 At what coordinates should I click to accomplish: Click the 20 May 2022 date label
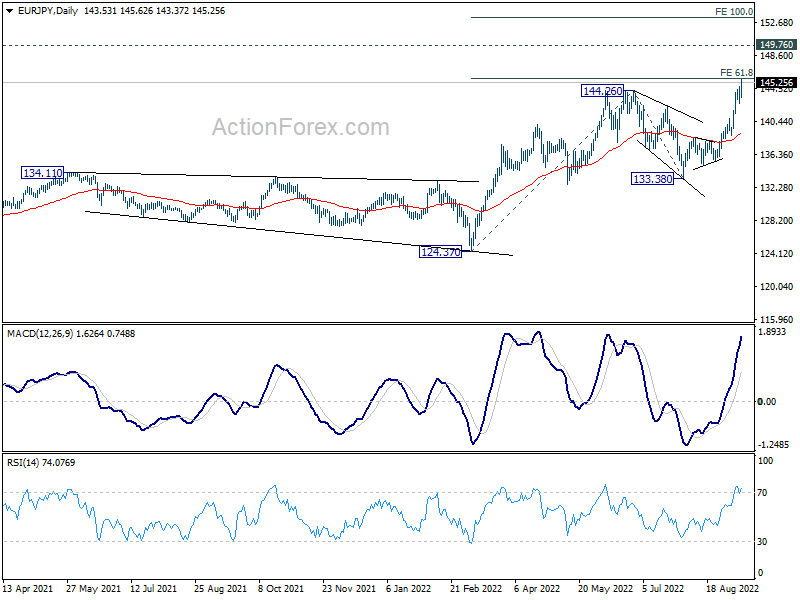click(x=605, y=589)
